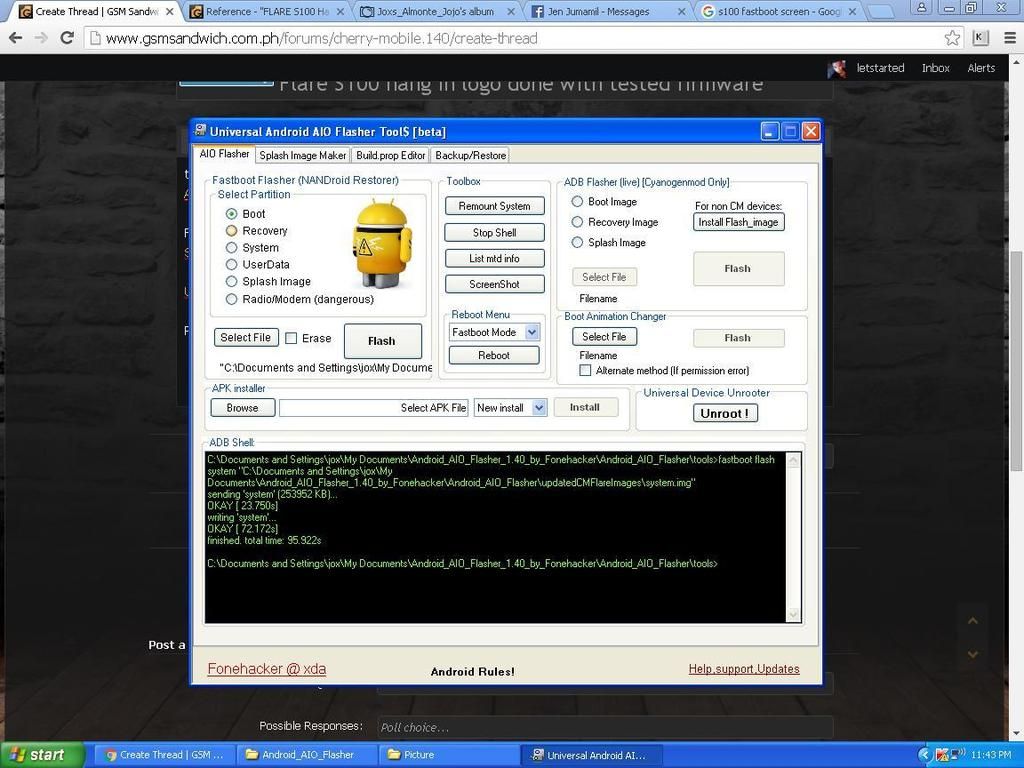Check Alternate method if permission error
Screen dimensions: 1024x768
585,370
